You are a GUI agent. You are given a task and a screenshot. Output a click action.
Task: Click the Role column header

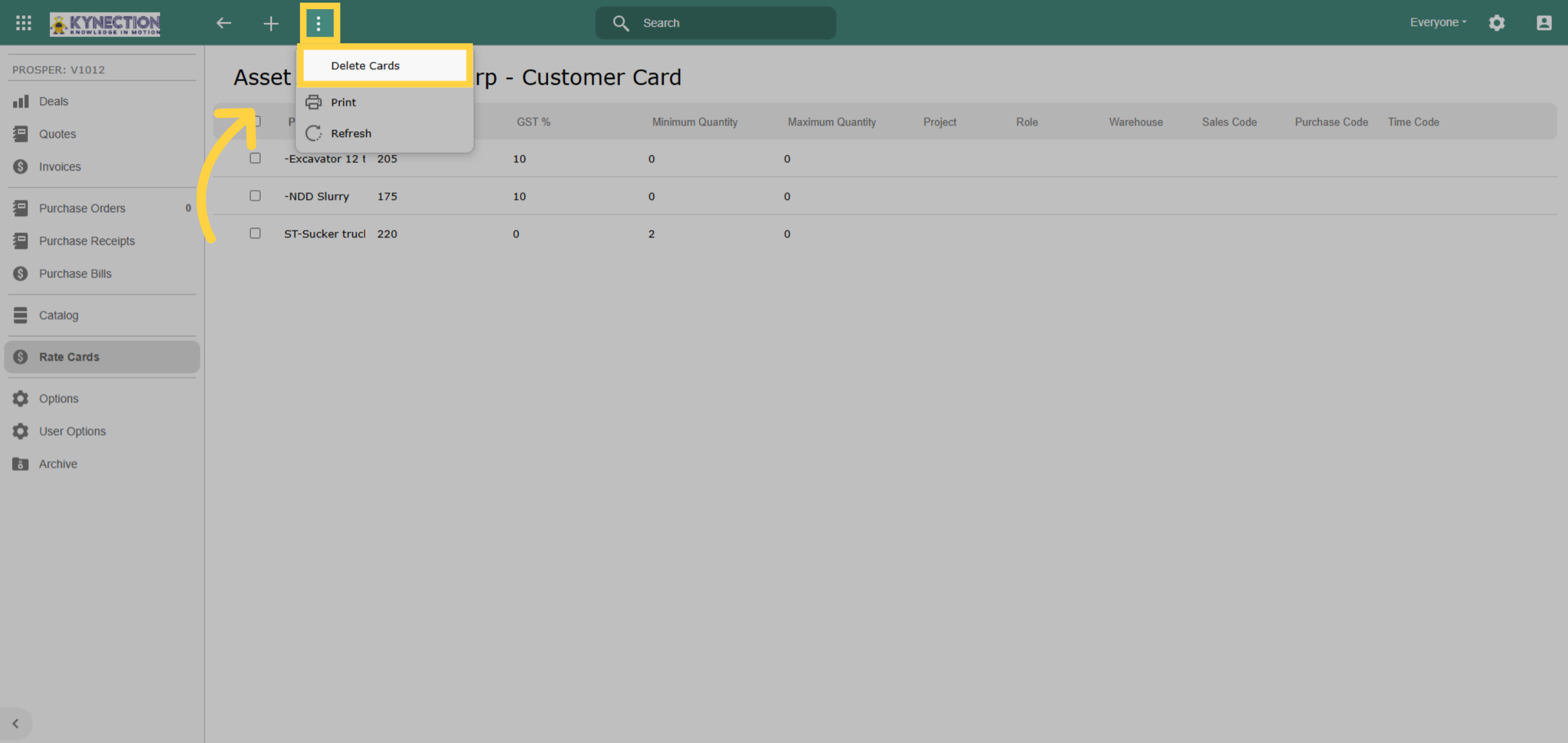[x=1027, y=122]
